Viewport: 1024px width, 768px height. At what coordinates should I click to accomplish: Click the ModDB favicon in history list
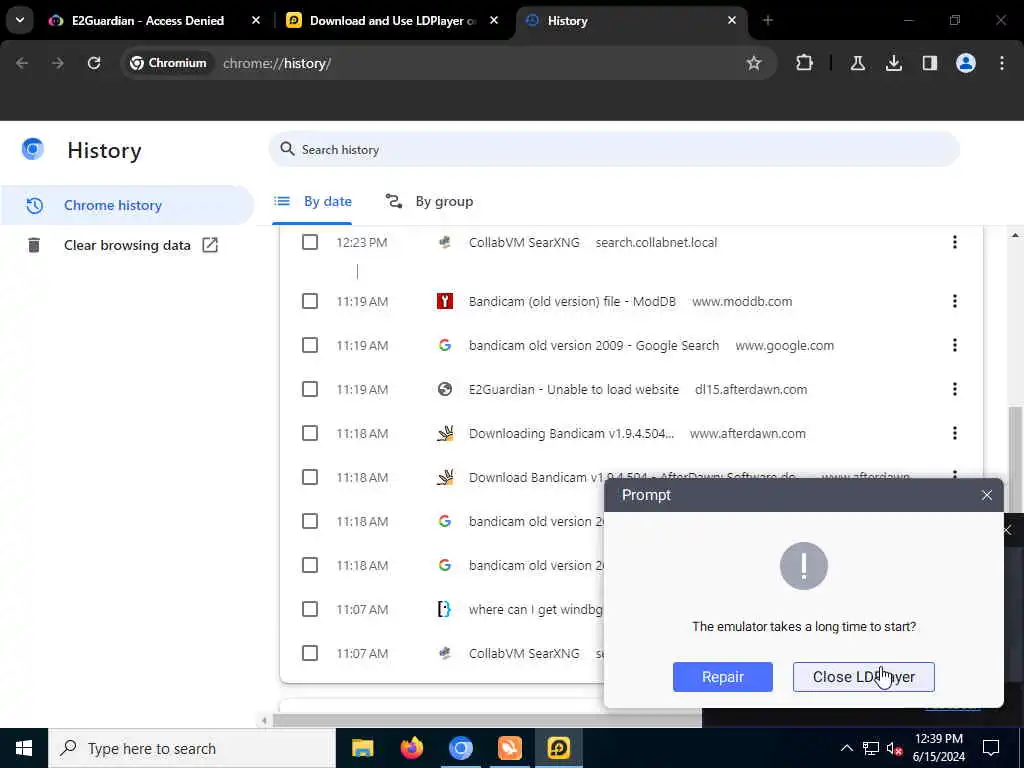pos(445,301)
